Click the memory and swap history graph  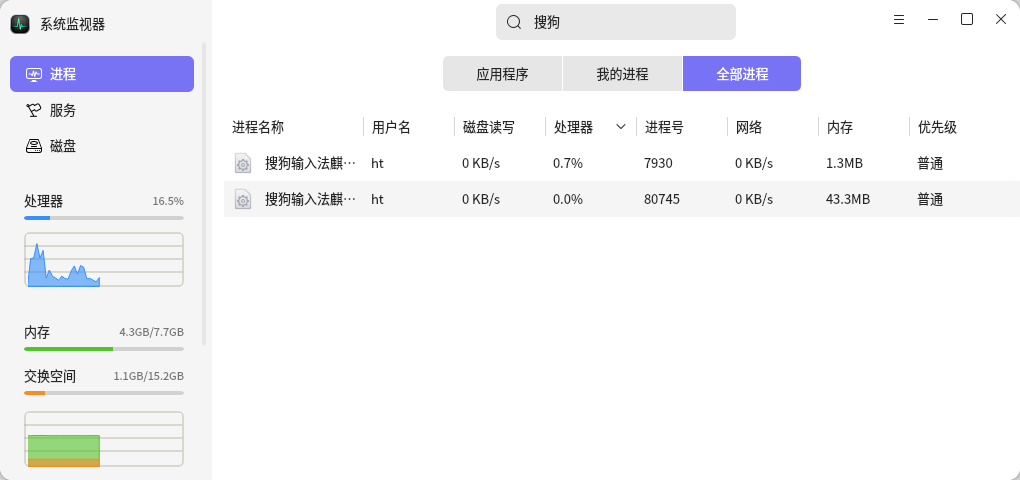point(104,439)
